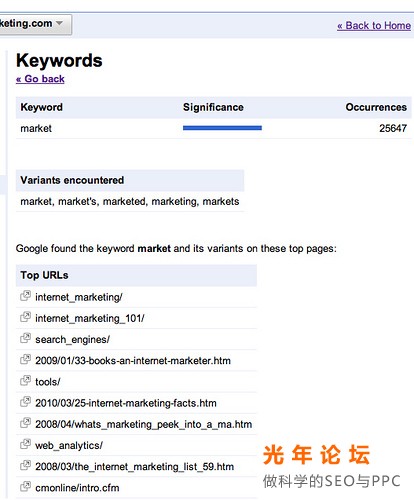Open the internet_marketing/ URL

click(x=79, y=297)
